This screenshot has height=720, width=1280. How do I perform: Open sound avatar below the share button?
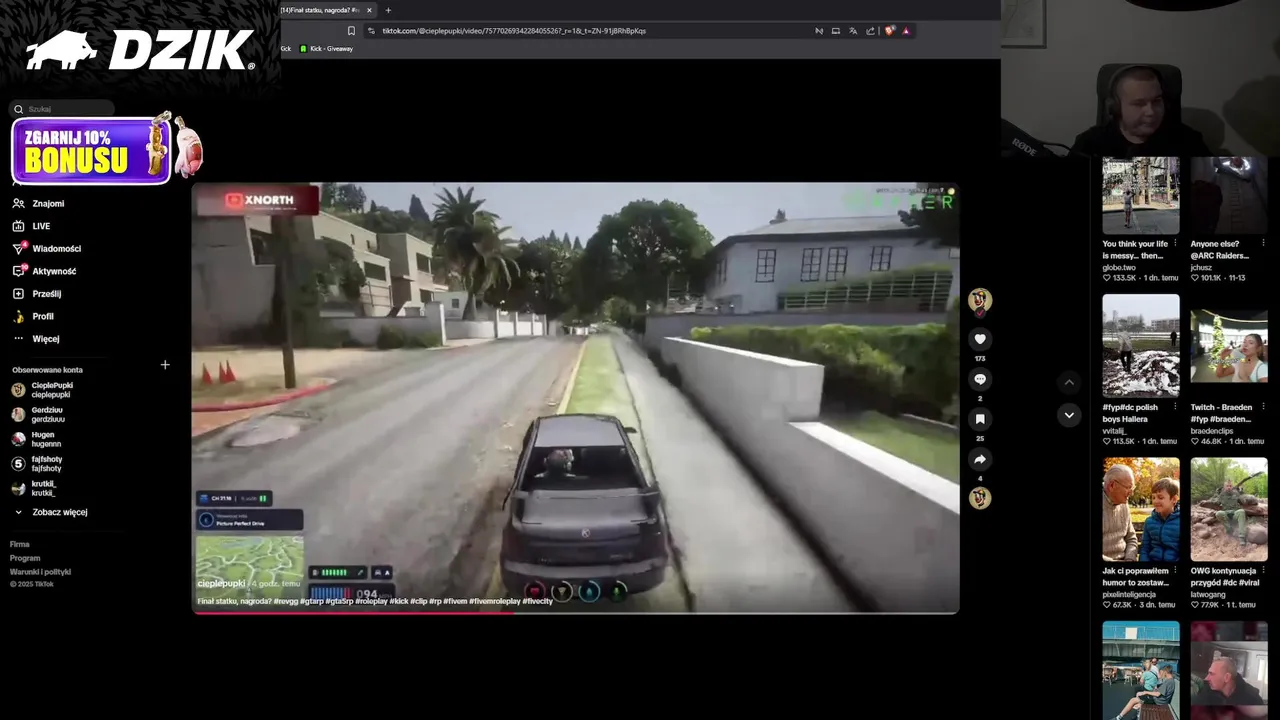980,497
